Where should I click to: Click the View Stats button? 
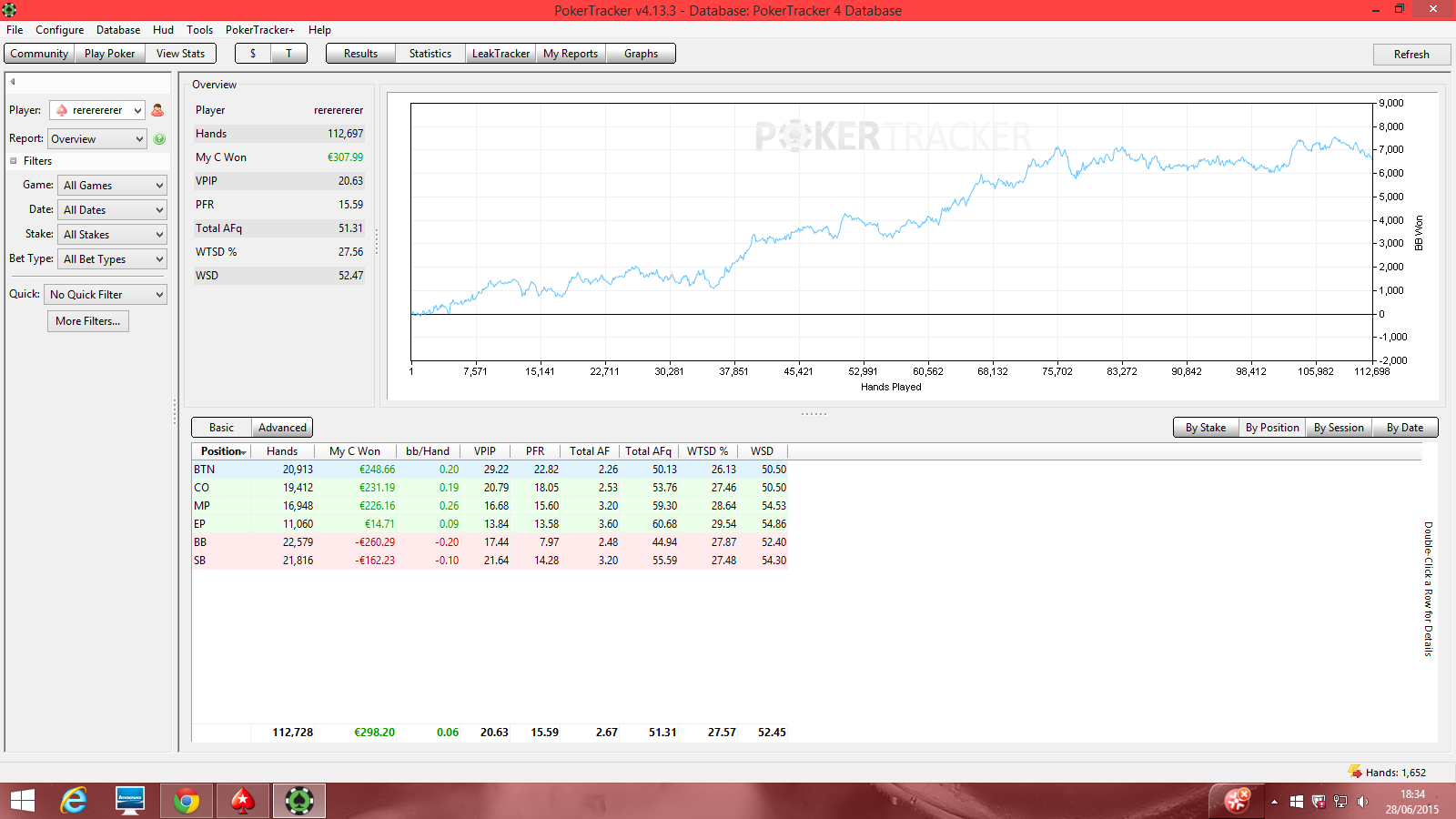[181, 54]
